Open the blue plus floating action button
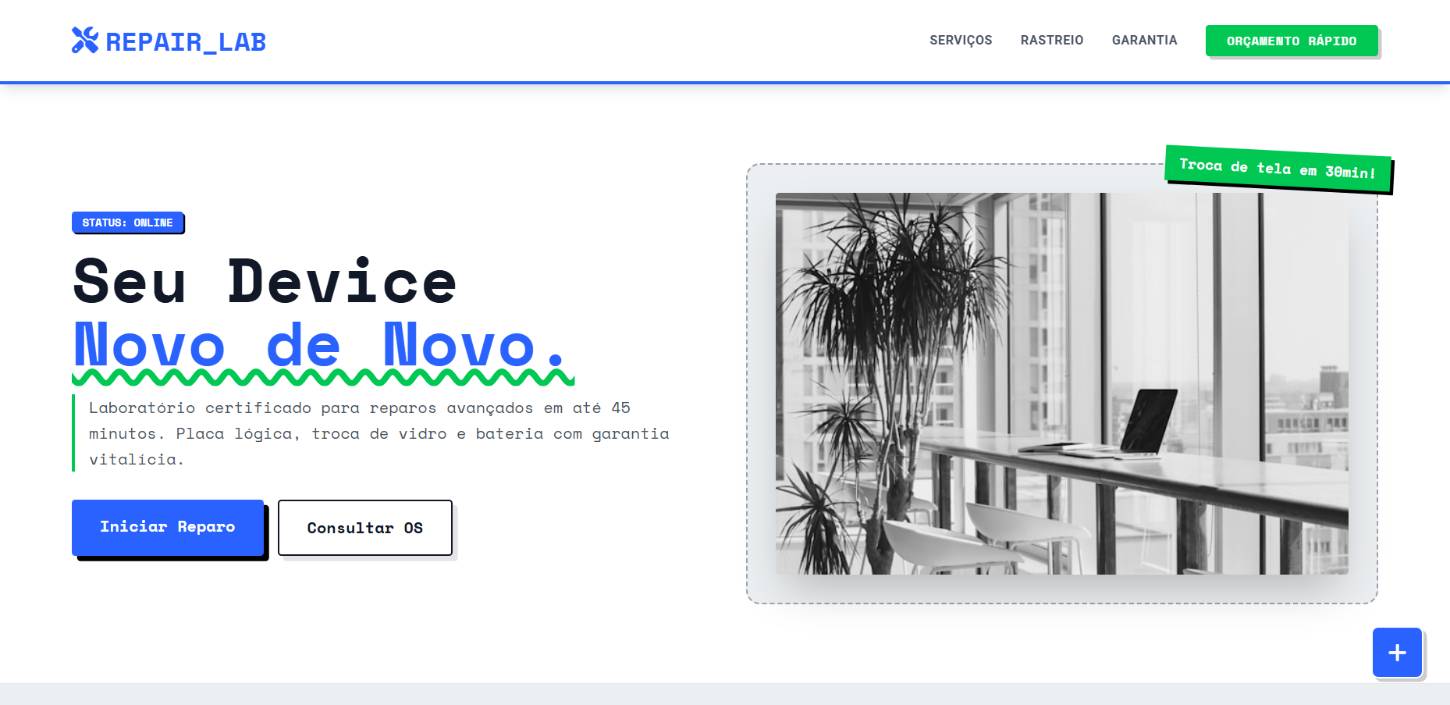 tap(1397, 653)
